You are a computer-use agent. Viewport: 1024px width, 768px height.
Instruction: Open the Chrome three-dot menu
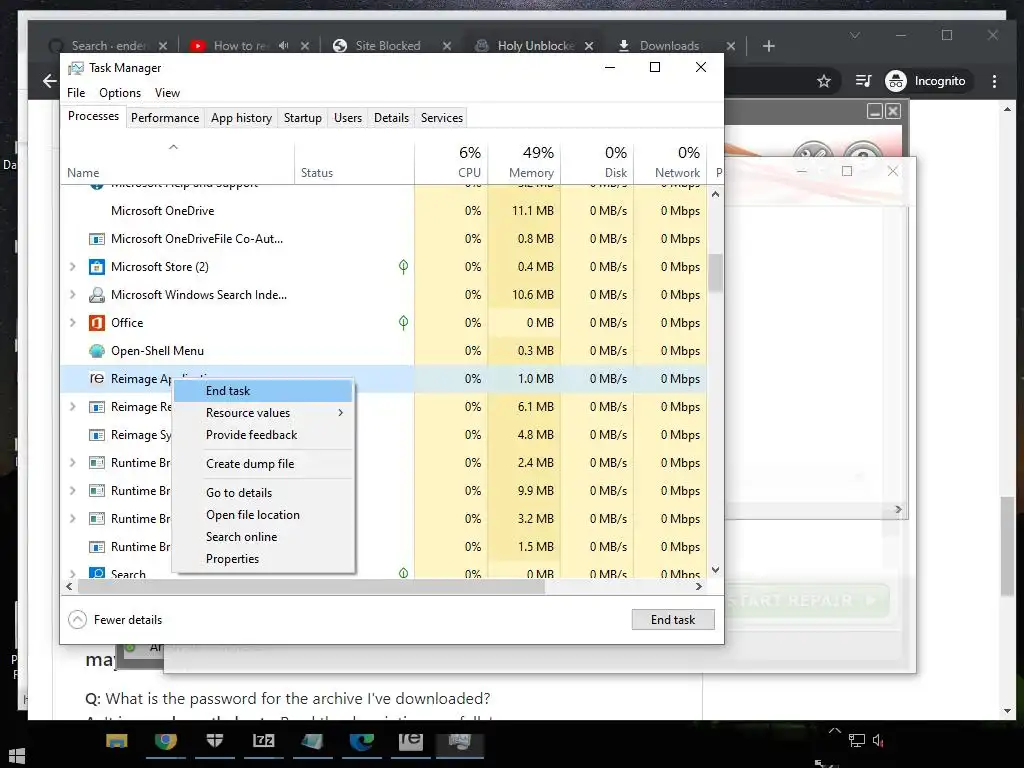[995, 81]
